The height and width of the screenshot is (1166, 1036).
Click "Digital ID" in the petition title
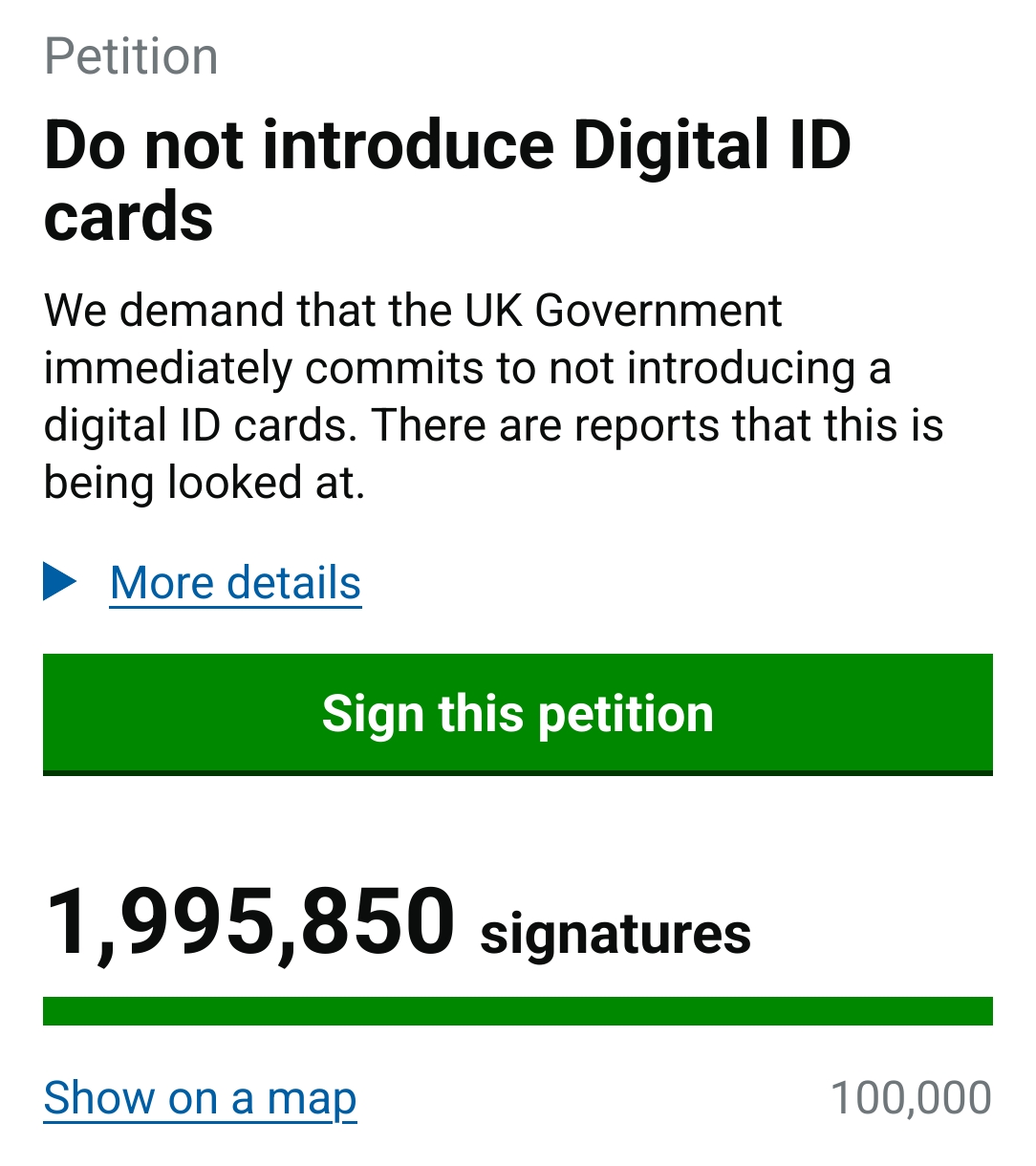[711, 145]
